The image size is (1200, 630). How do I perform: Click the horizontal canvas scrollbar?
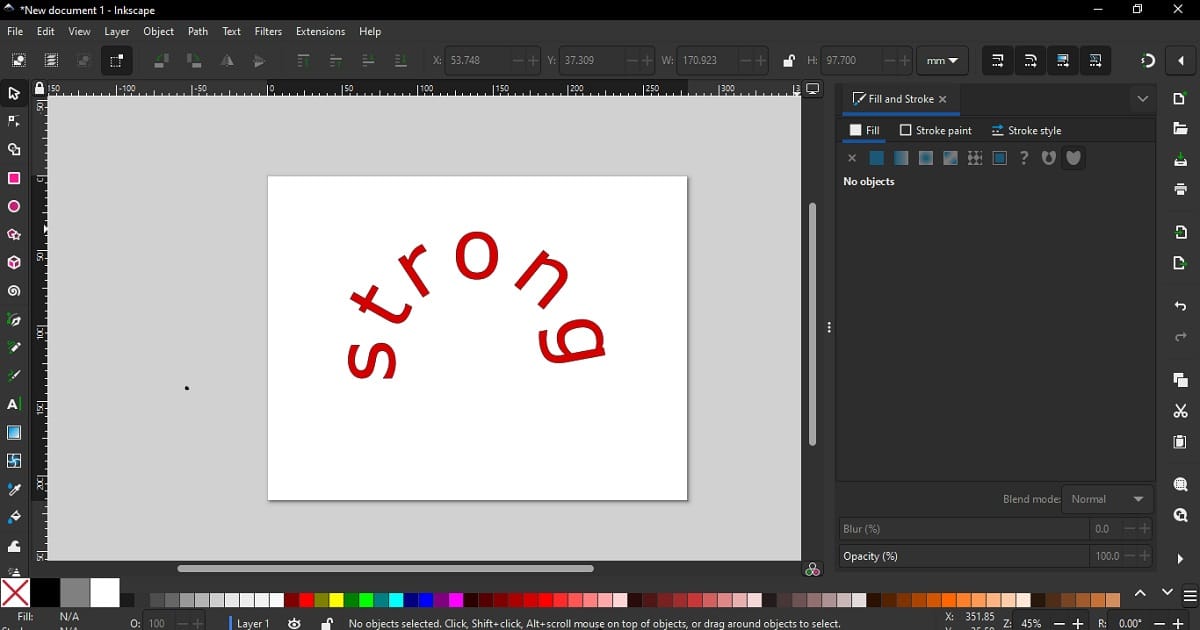click(x=385, y=568)
